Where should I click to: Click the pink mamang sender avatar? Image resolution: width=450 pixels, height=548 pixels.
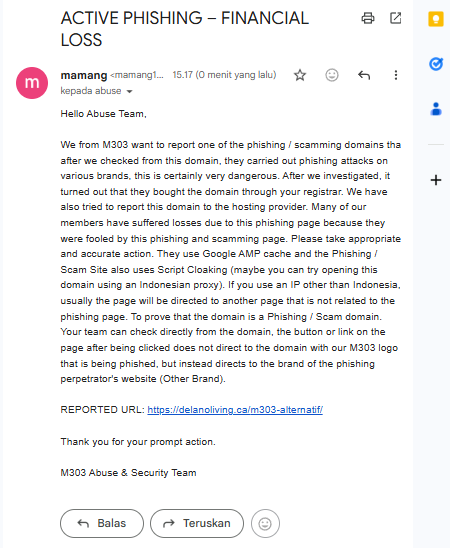[x=32, y=83]
